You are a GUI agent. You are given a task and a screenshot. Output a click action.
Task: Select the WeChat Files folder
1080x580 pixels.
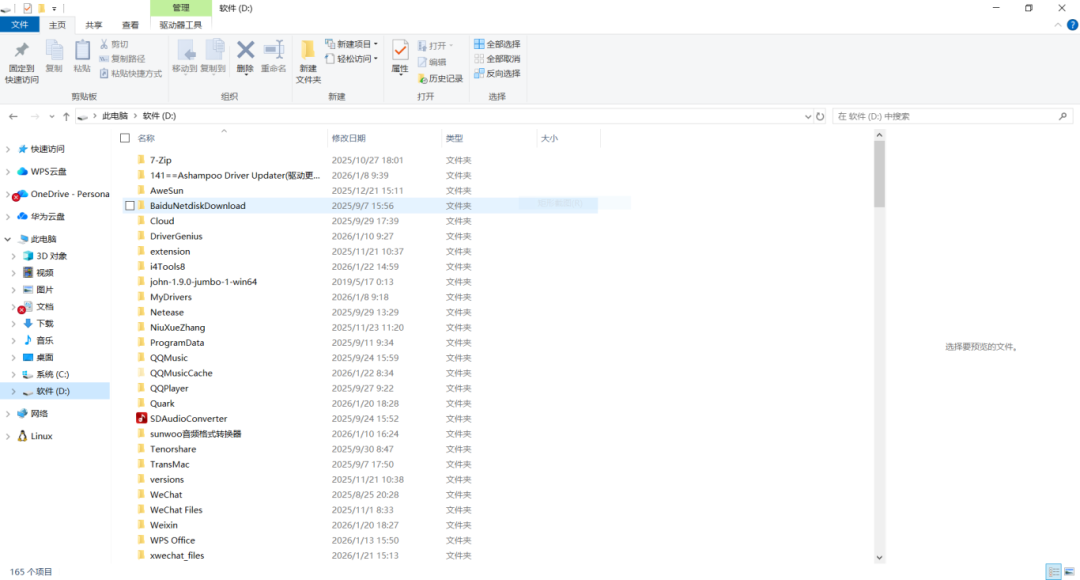[176, 510]
